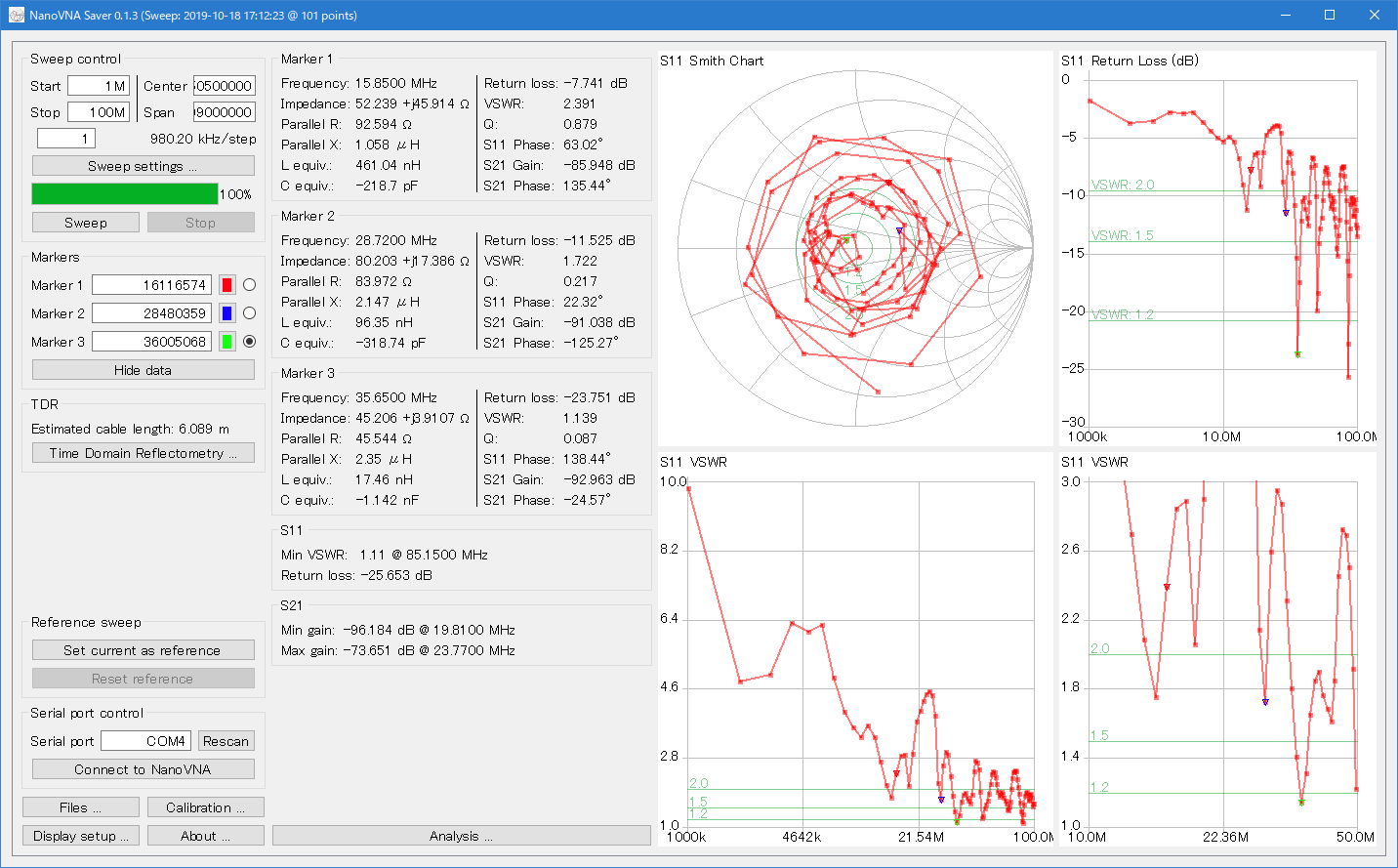Click the VSWR: 2.0 label on Return Loss

[x=1123, y=185]
